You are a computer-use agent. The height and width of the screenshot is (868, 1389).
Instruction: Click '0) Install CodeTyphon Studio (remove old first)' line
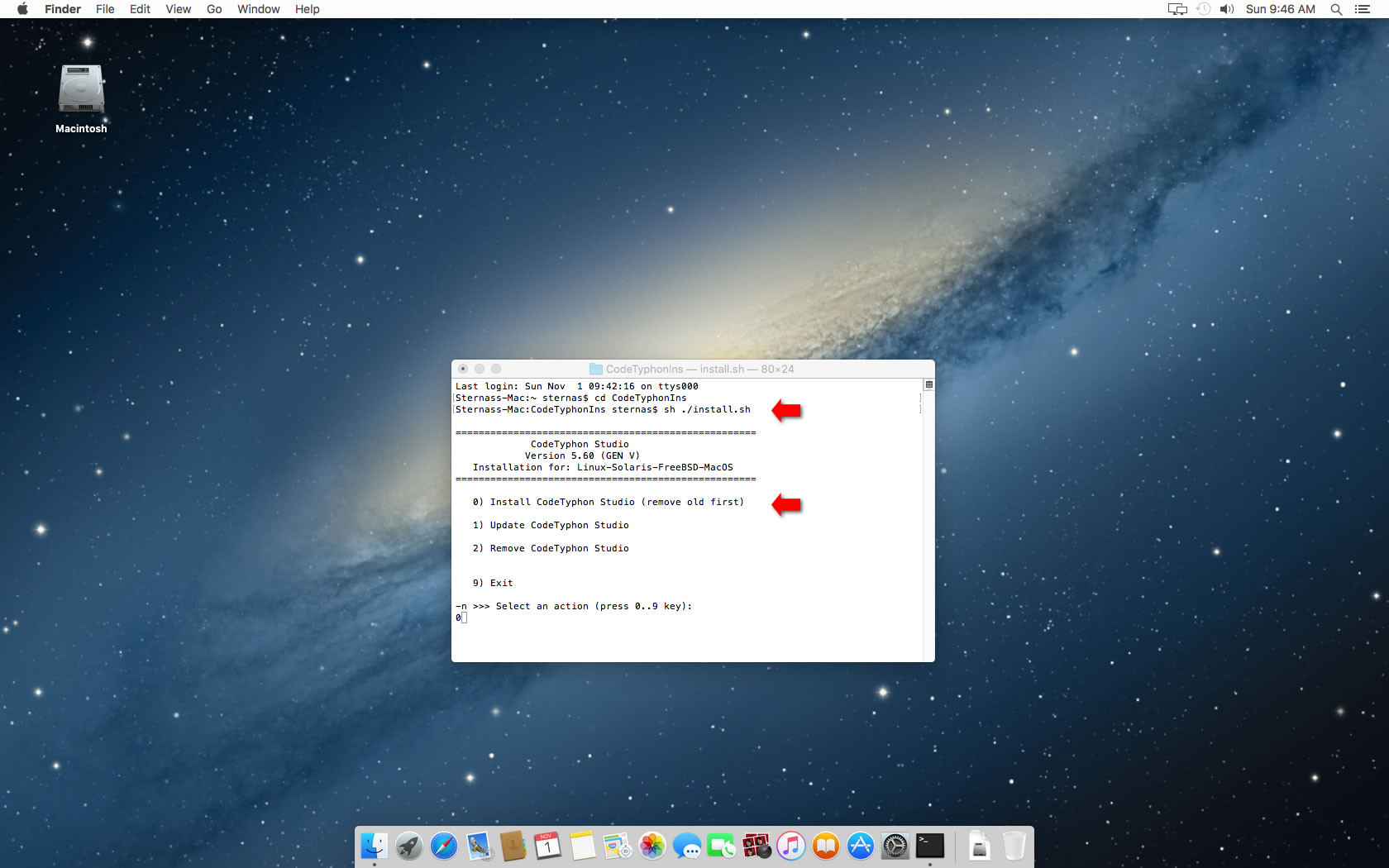click(609, 502)
